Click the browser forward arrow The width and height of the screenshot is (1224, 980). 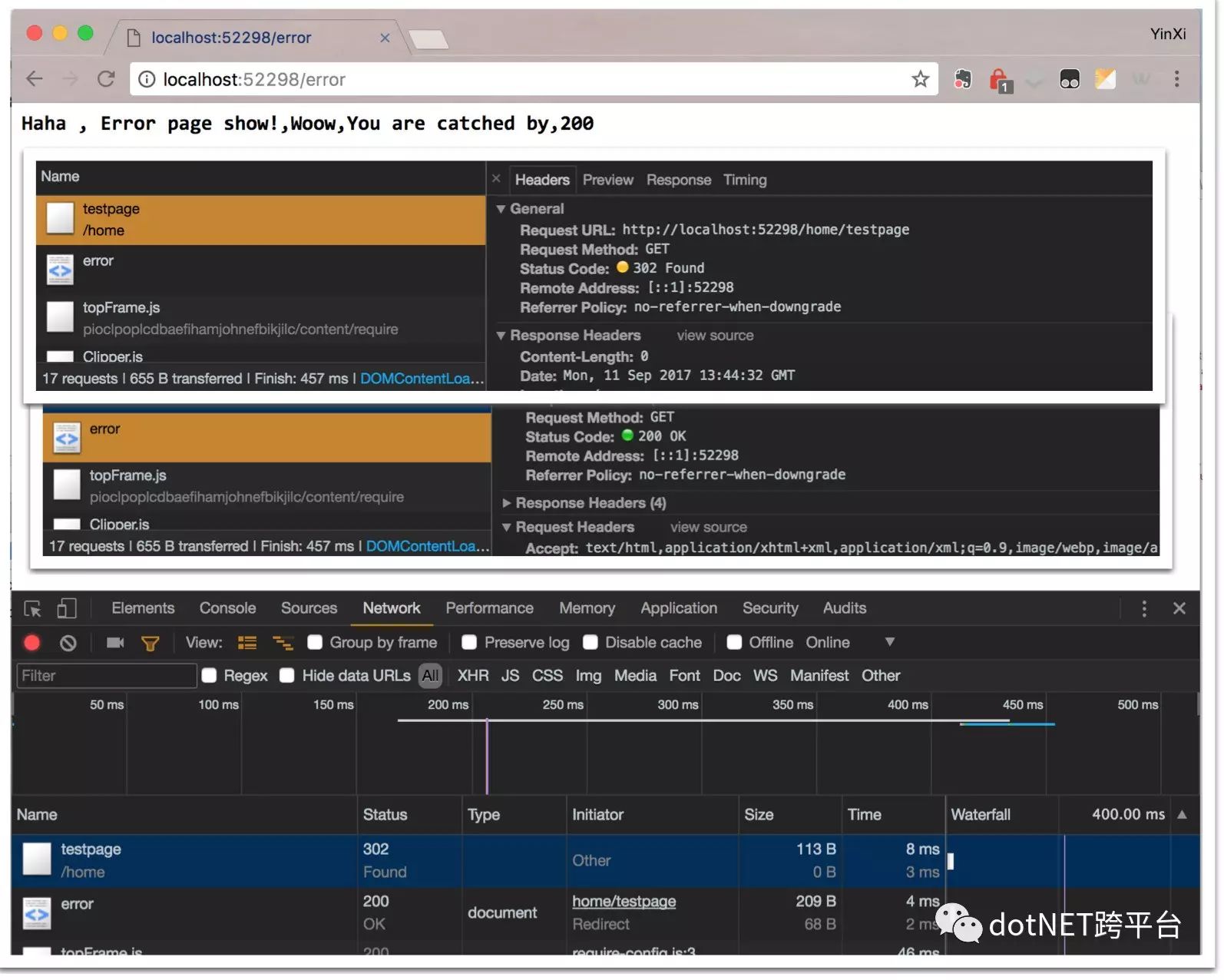[x=71, y=79]
